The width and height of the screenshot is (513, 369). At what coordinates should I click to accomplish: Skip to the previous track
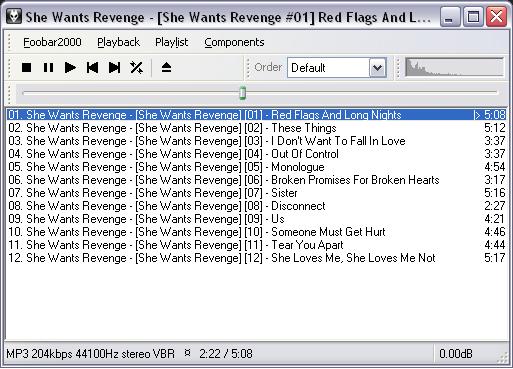click(x=92, y=68)
